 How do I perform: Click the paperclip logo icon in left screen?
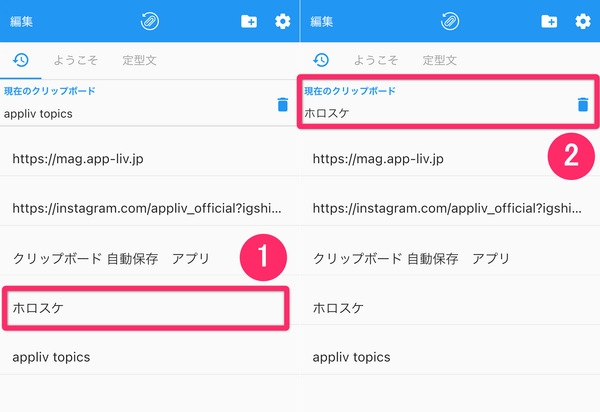[x=150, y=21]
